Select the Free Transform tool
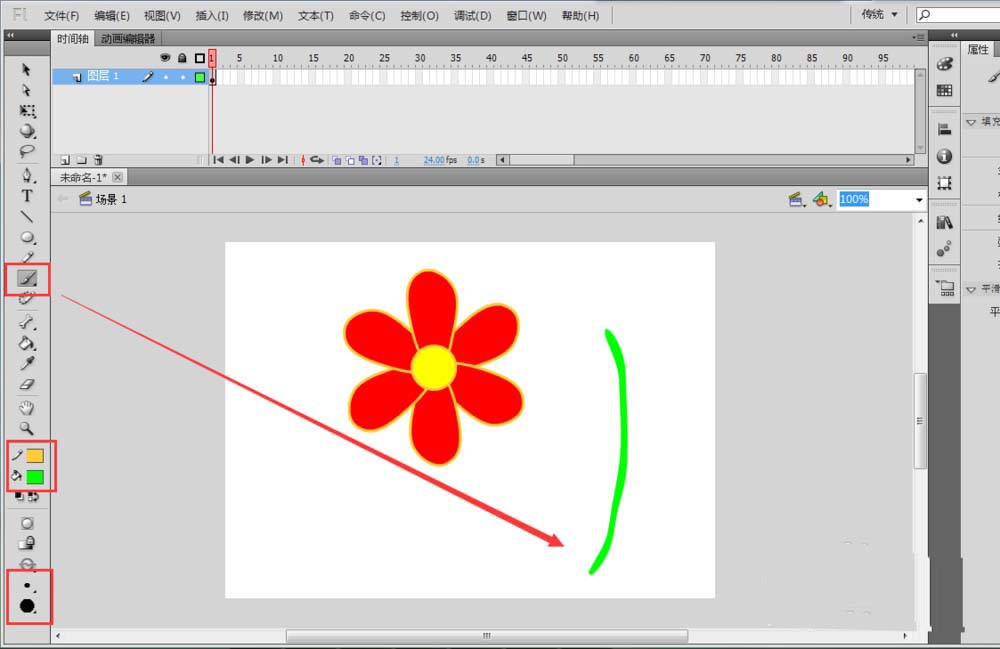 (27, 111)
